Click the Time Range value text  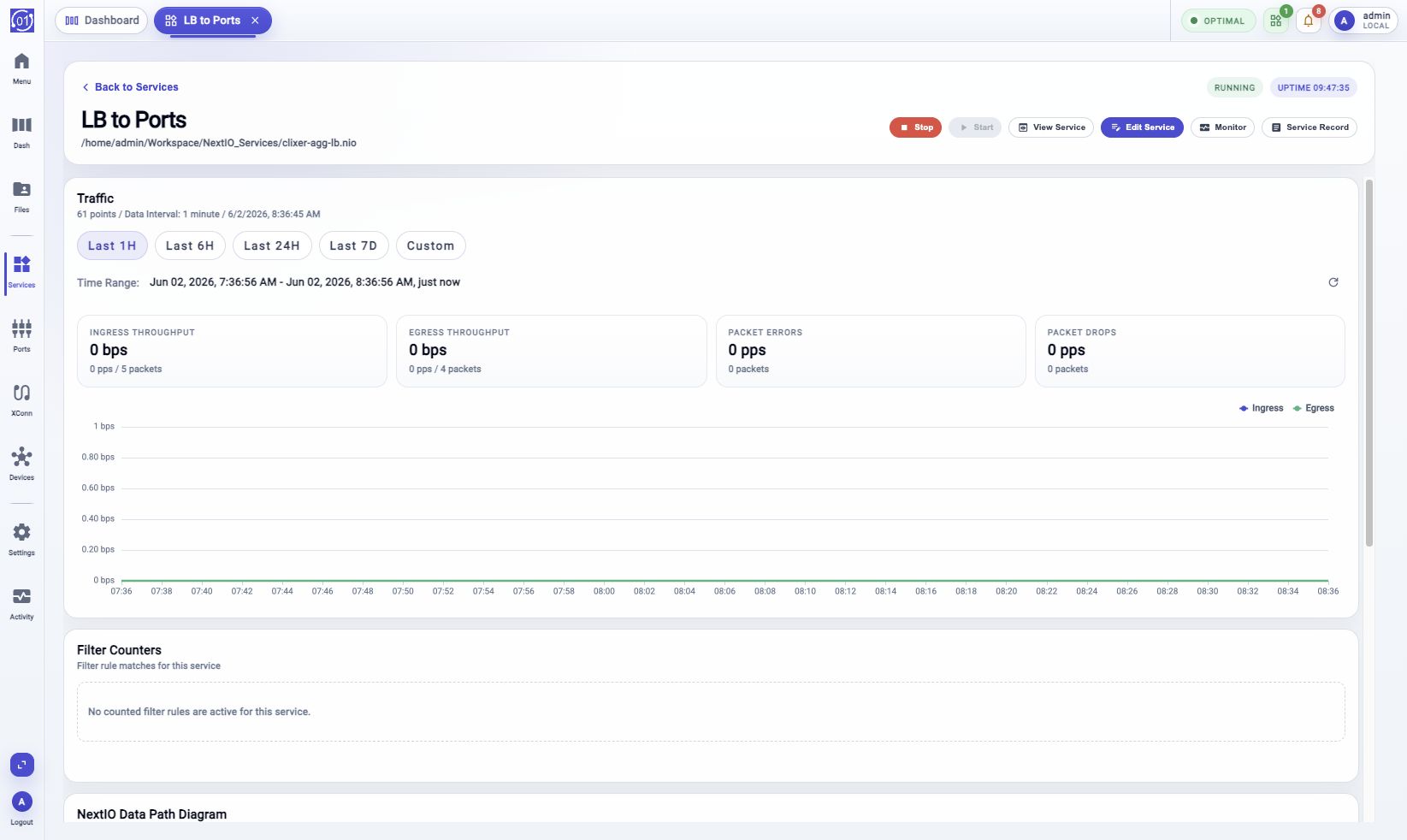(304, 282)
